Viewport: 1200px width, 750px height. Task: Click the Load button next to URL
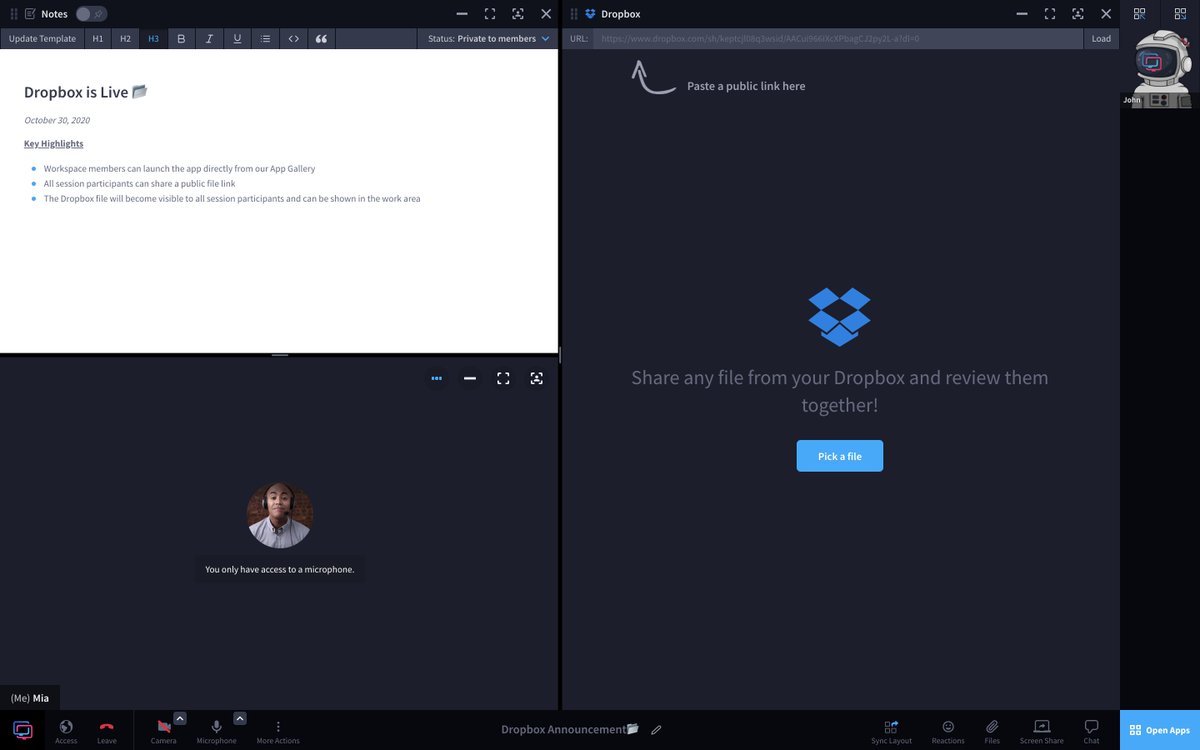pyautogui.click(x=1101, y=39)
